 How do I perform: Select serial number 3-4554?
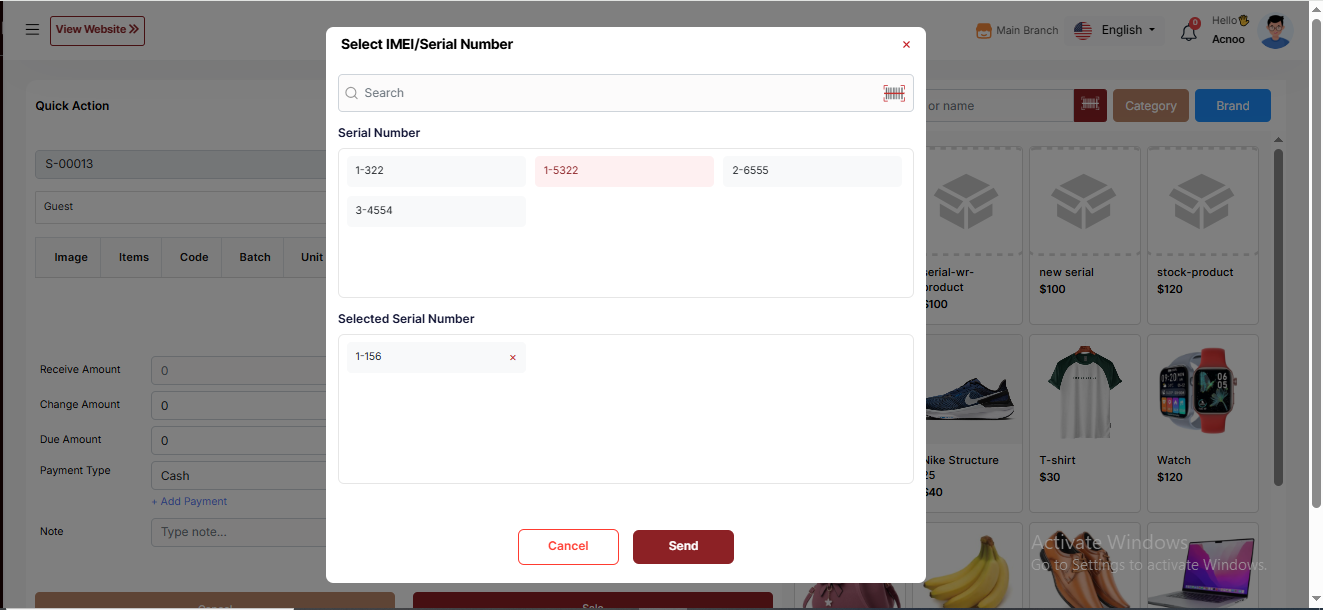[435, 211]
